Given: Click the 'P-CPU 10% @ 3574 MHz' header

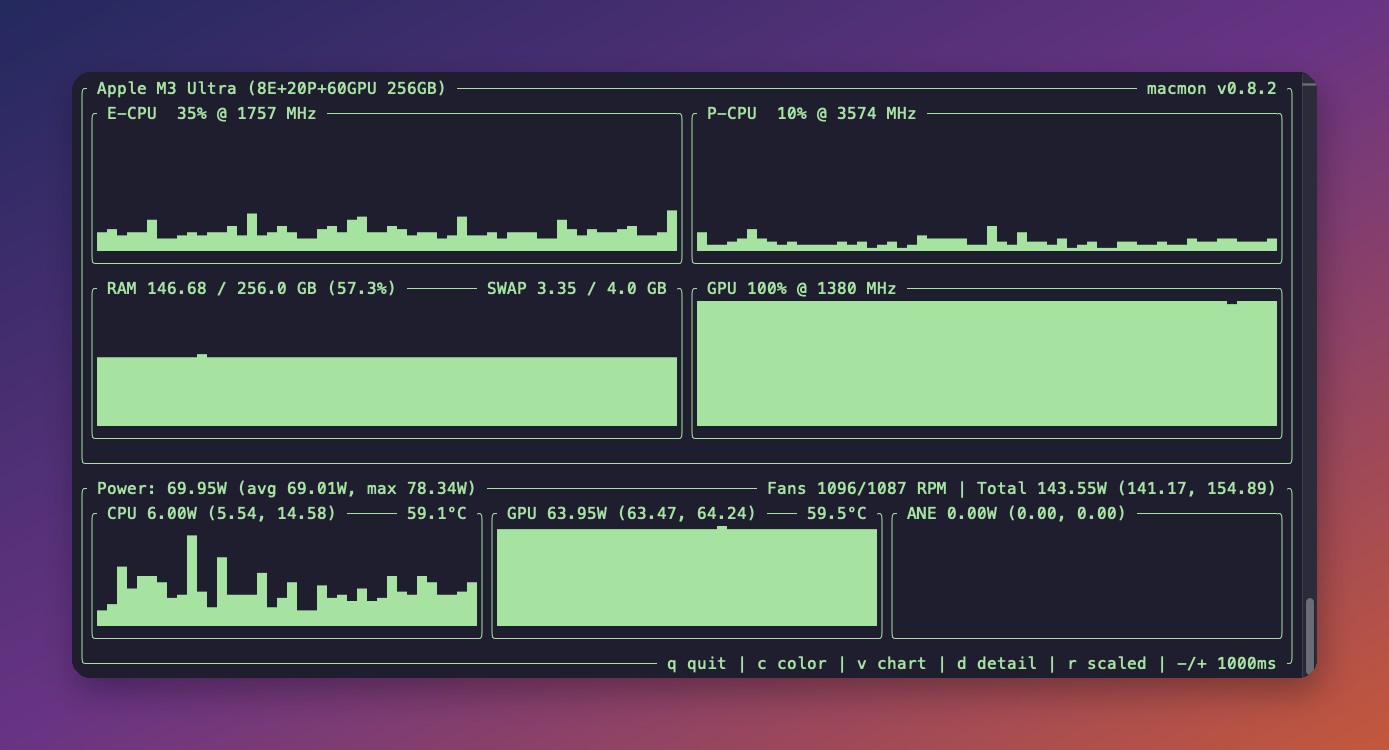Looking at the screenshot, I should (812, 113).
